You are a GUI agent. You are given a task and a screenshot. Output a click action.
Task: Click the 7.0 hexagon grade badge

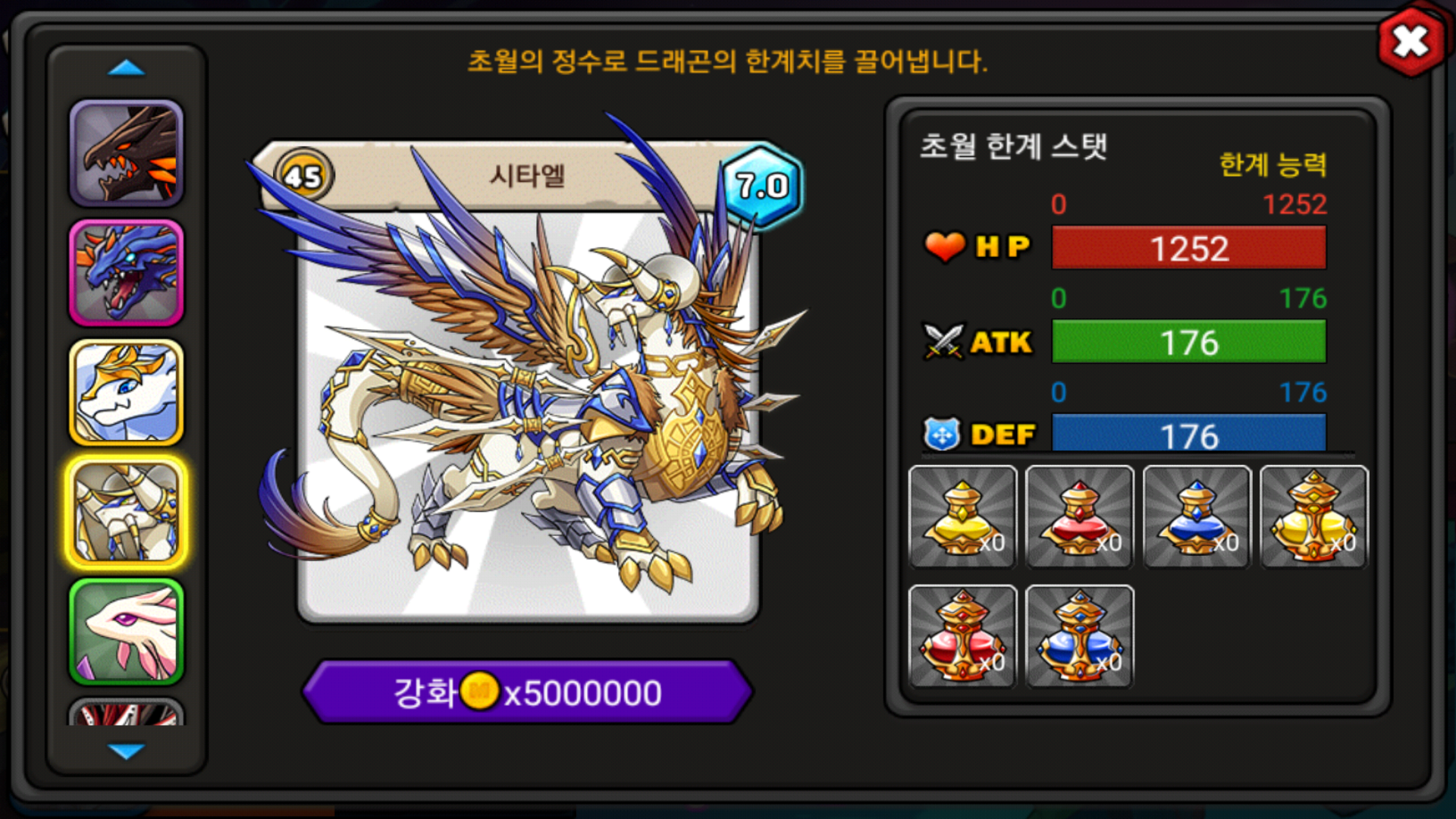(x=761, y=186)
